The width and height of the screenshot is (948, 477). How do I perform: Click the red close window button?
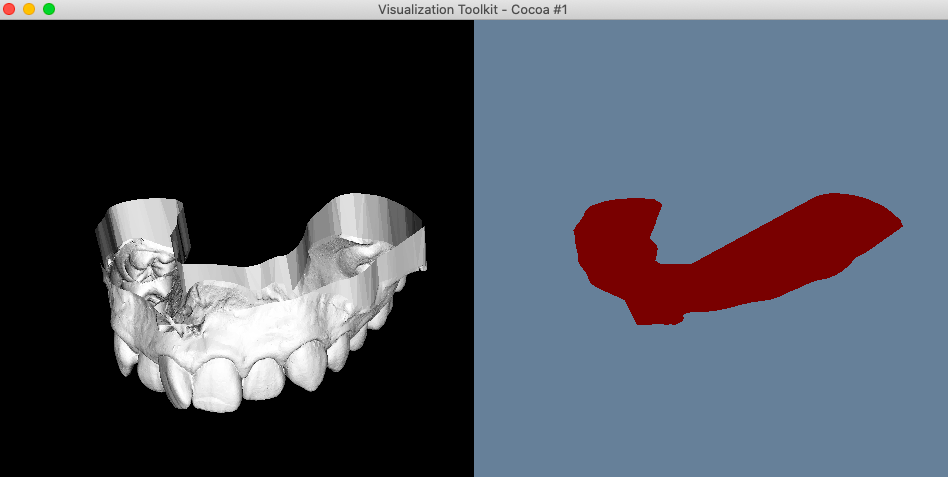[x=9, y=9]
